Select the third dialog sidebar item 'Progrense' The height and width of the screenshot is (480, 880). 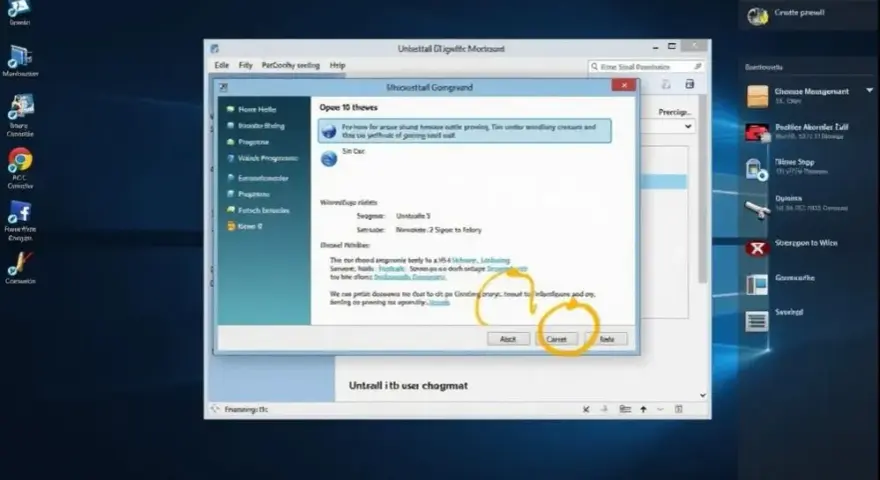coord(248,142)
